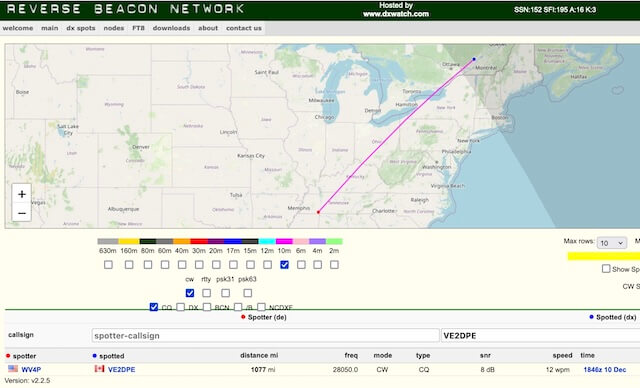640x388 pixels.
Task: Enable the psk63 mode checkbox
Action: [247, 293]
